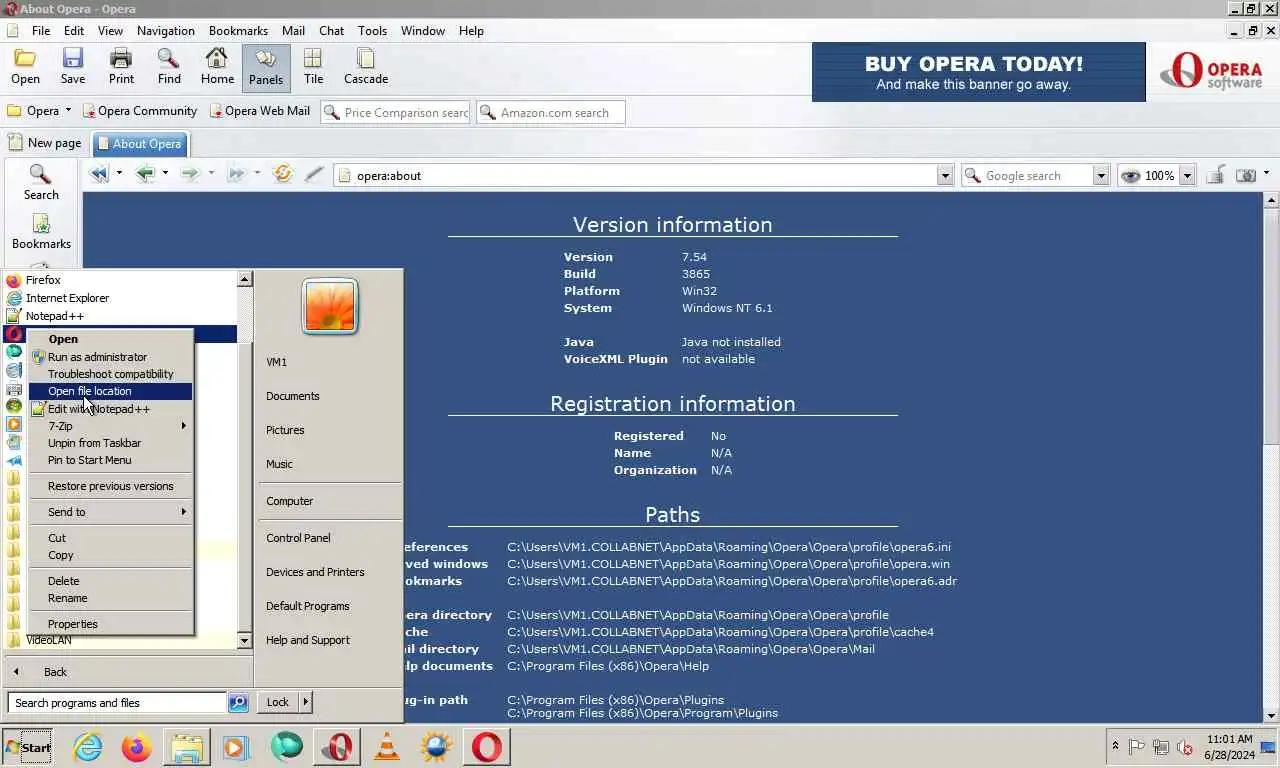Go to the Home page via toolbar

tap(217, 67)
